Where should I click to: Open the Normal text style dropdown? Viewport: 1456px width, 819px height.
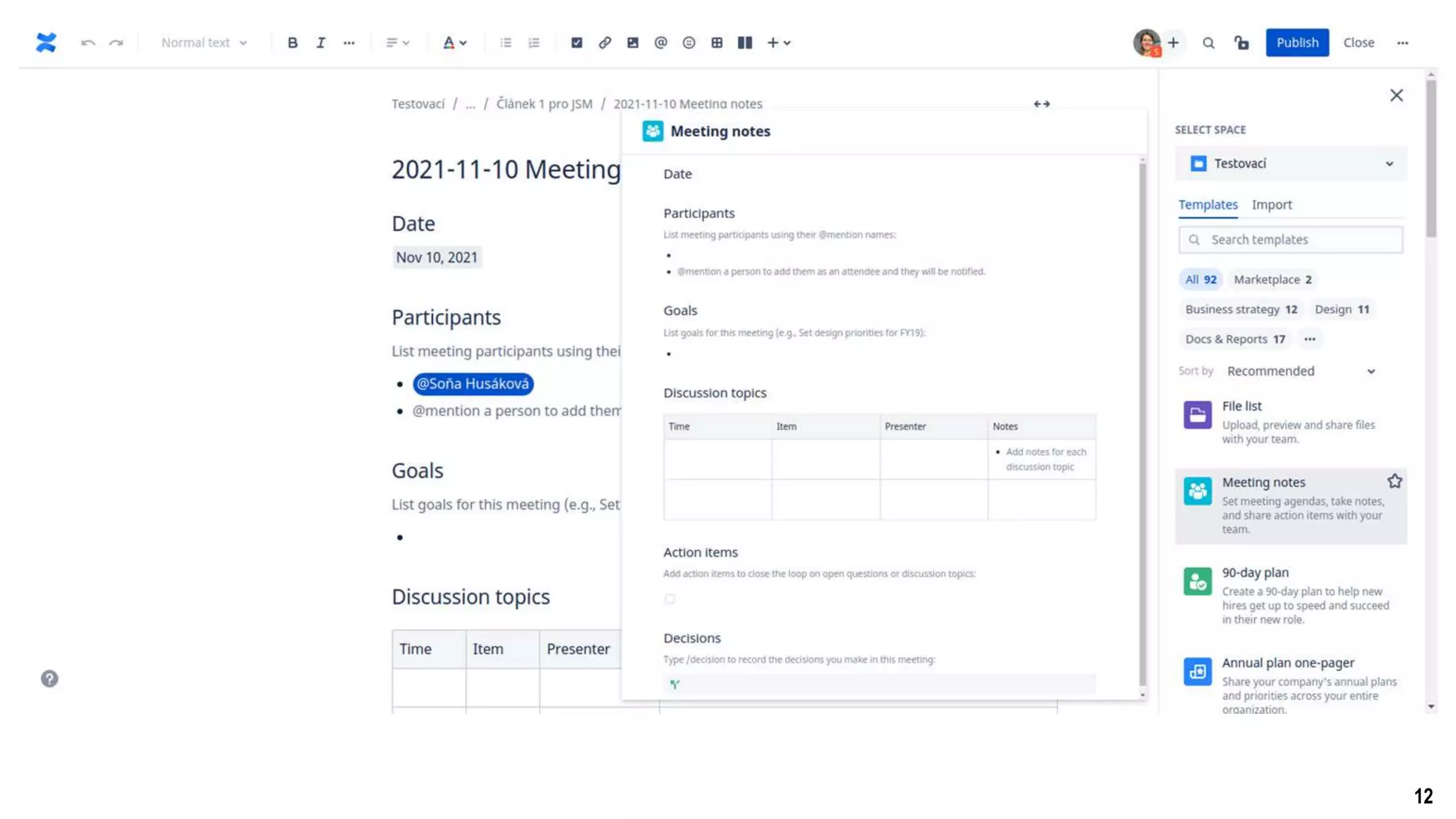point(203,43)
